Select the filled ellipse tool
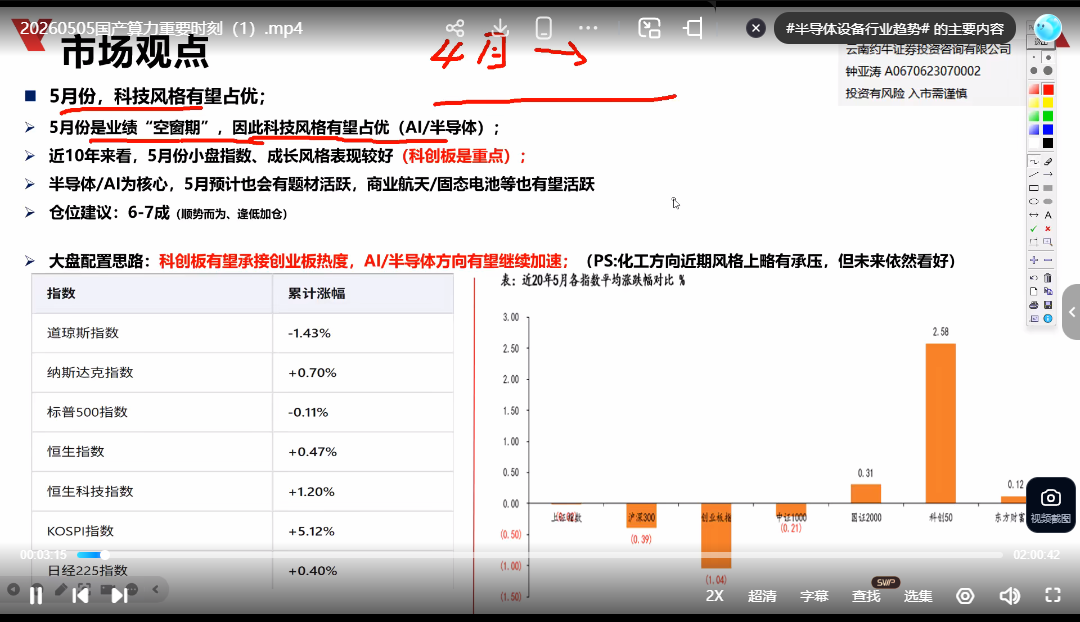The width and height of the screenshot is (1080, 622). click(1048, 201)
